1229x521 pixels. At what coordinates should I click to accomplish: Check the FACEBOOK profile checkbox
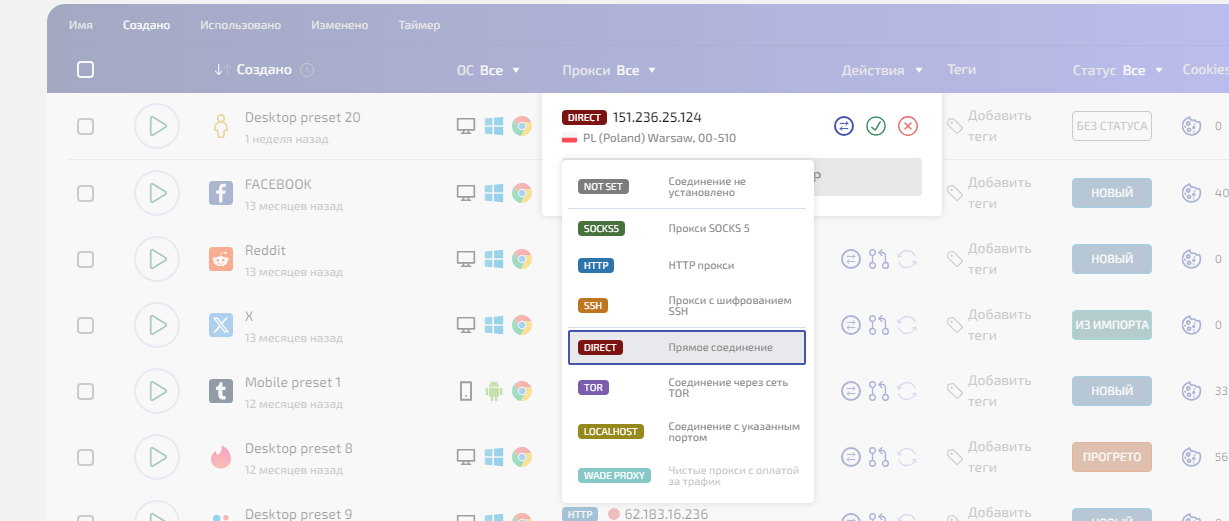click(x=86, y=193)
